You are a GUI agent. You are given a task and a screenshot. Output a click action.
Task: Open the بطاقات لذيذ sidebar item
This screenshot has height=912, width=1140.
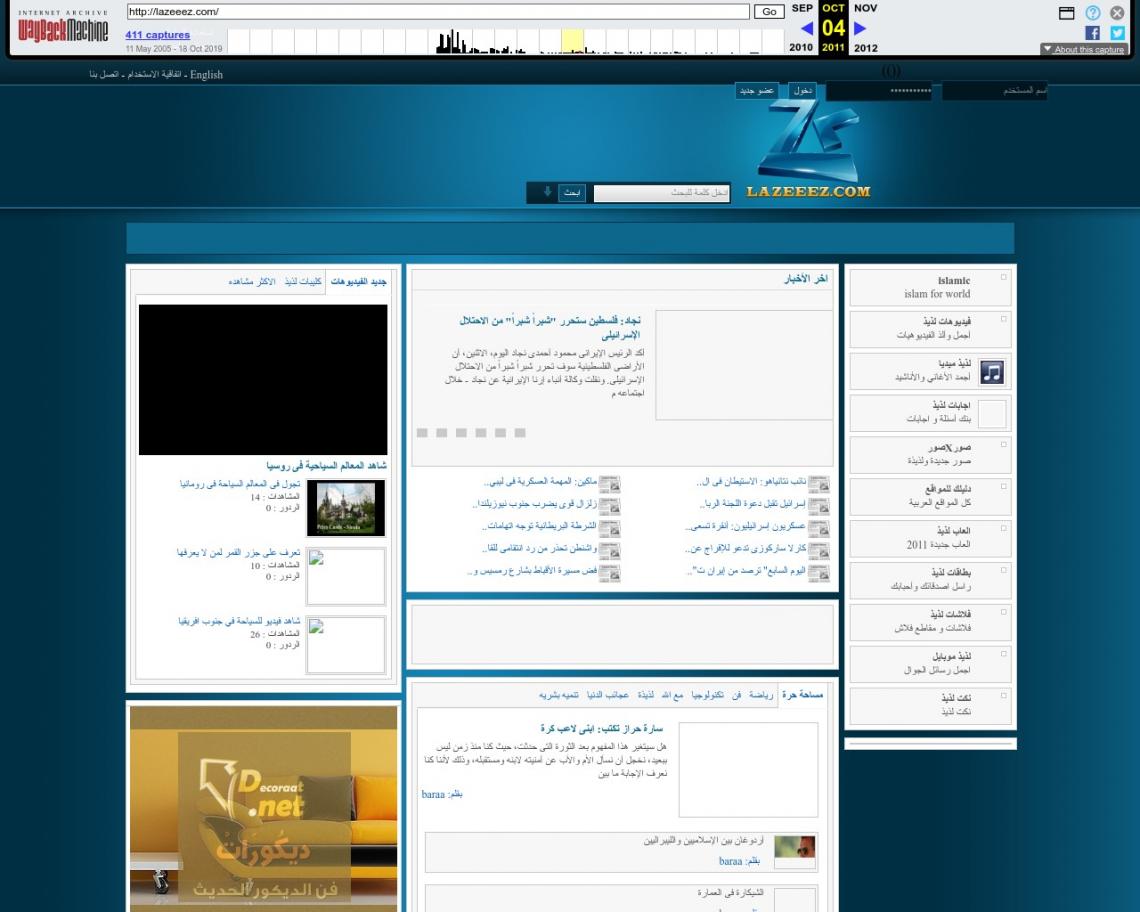tap(931, 580)
